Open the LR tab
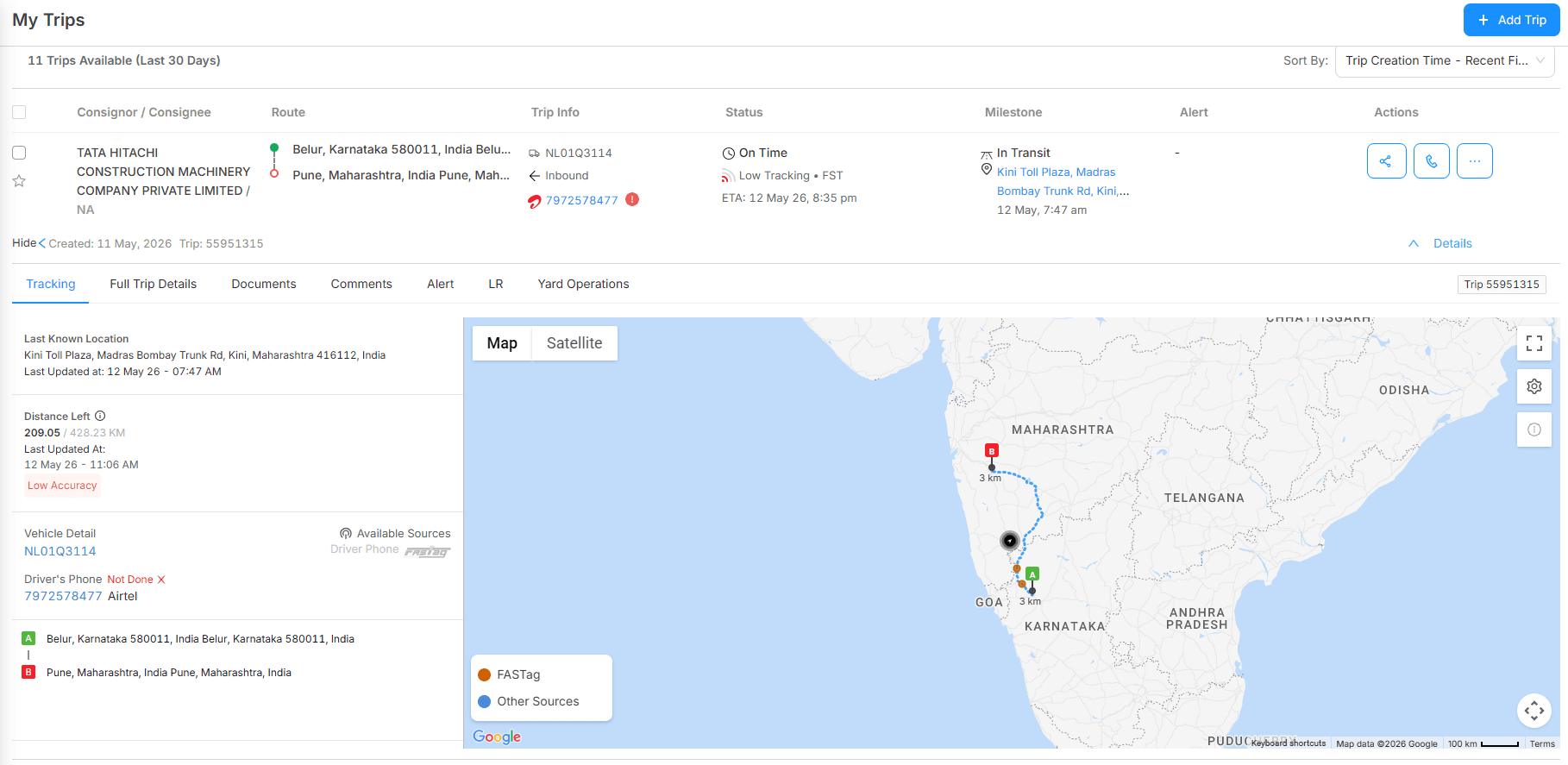The image size is (1568, 765). 496,284
